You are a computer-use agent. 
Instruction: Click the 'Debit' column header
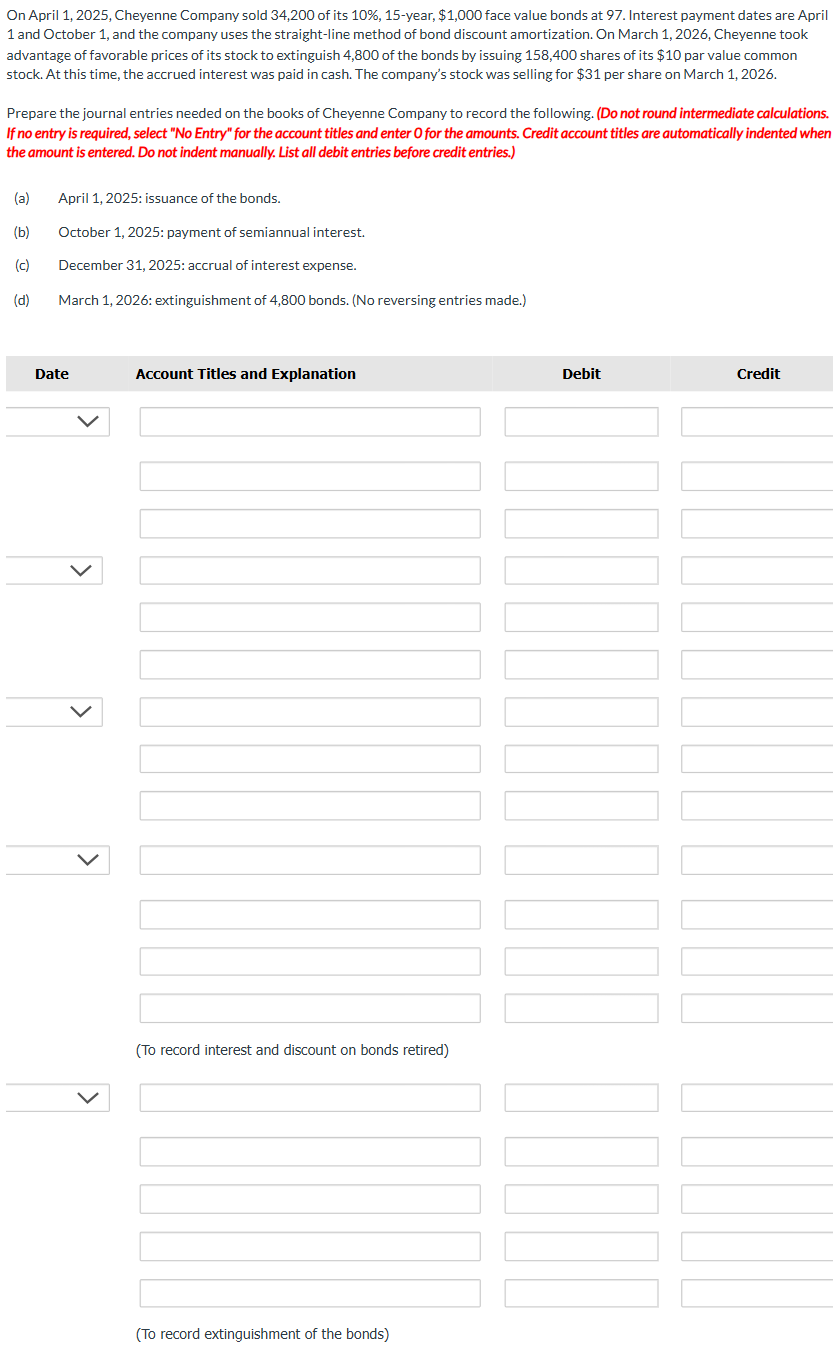pos(581,374)
